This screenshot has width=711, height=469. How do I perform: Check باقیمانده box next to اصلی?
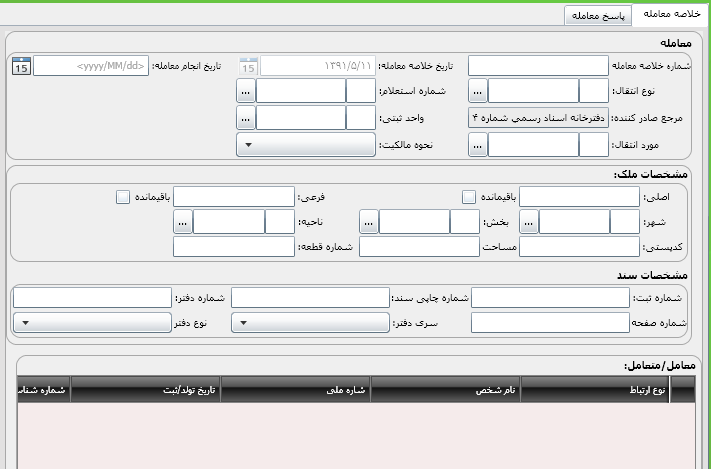(469, 197)
